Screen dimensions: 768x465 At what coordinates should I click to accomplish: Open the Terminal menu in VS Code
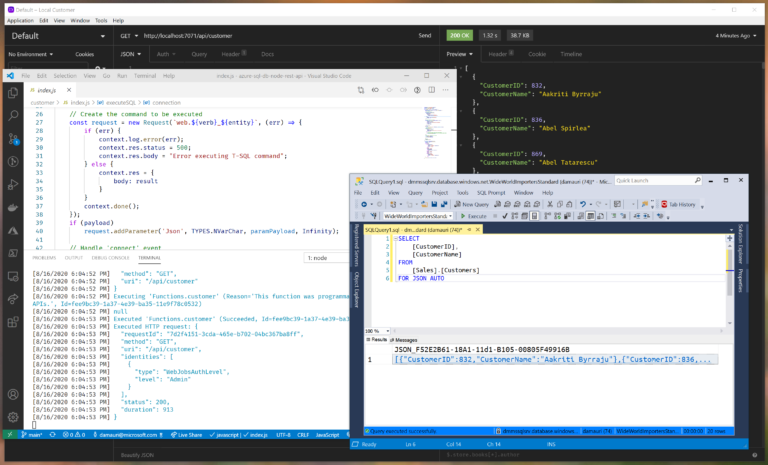pos(144,76)
